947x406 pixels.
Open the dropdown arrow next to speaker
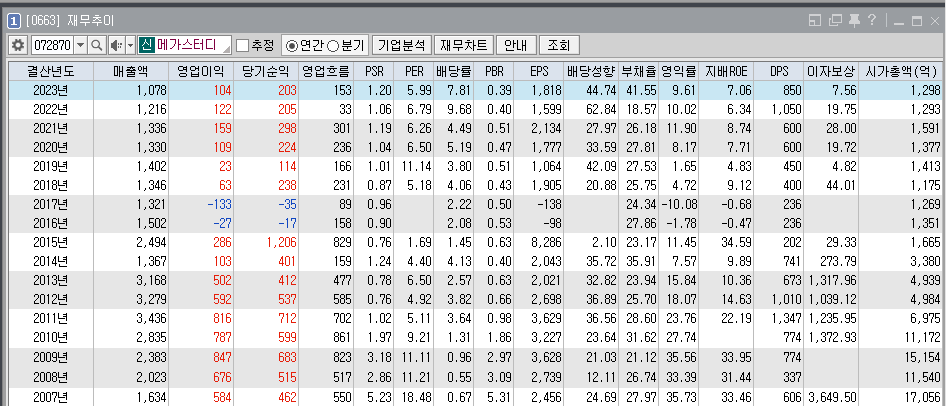[130, 45]
